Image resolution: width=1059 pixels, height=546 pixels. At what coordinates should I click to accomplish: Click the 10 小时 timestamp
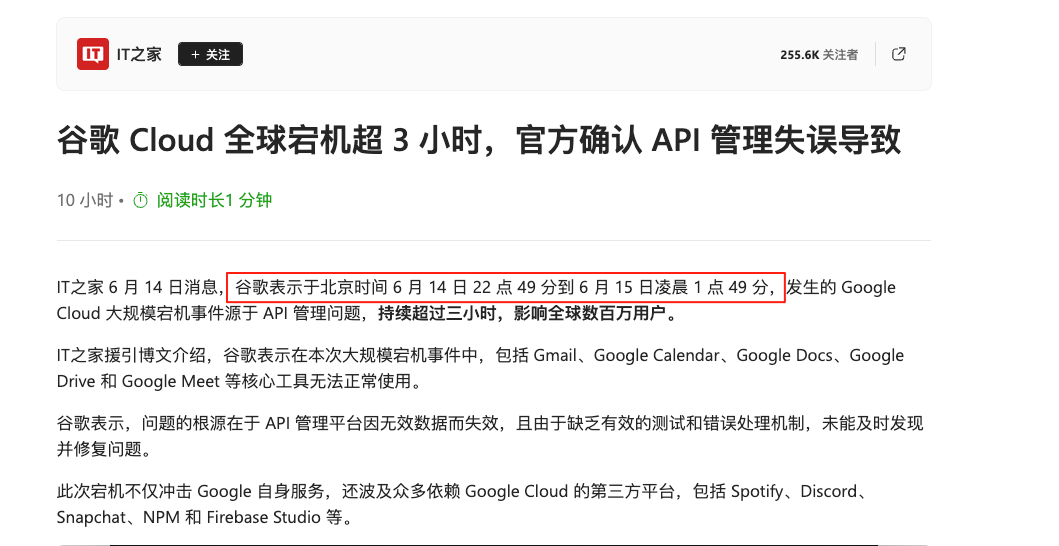[84, 200]
